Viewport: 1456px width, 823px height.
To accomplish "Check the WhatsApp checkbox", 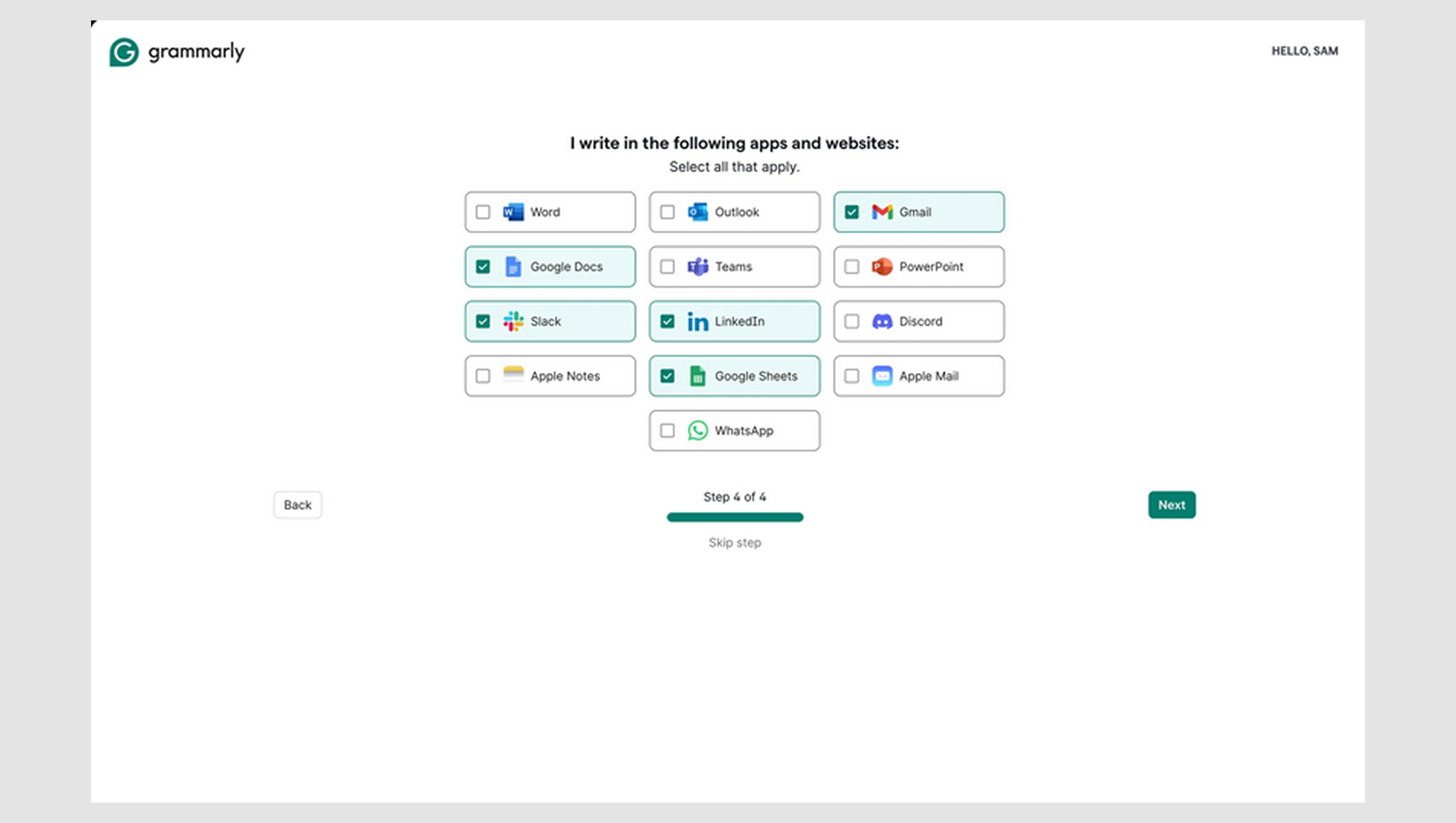I will coord(667,430).
